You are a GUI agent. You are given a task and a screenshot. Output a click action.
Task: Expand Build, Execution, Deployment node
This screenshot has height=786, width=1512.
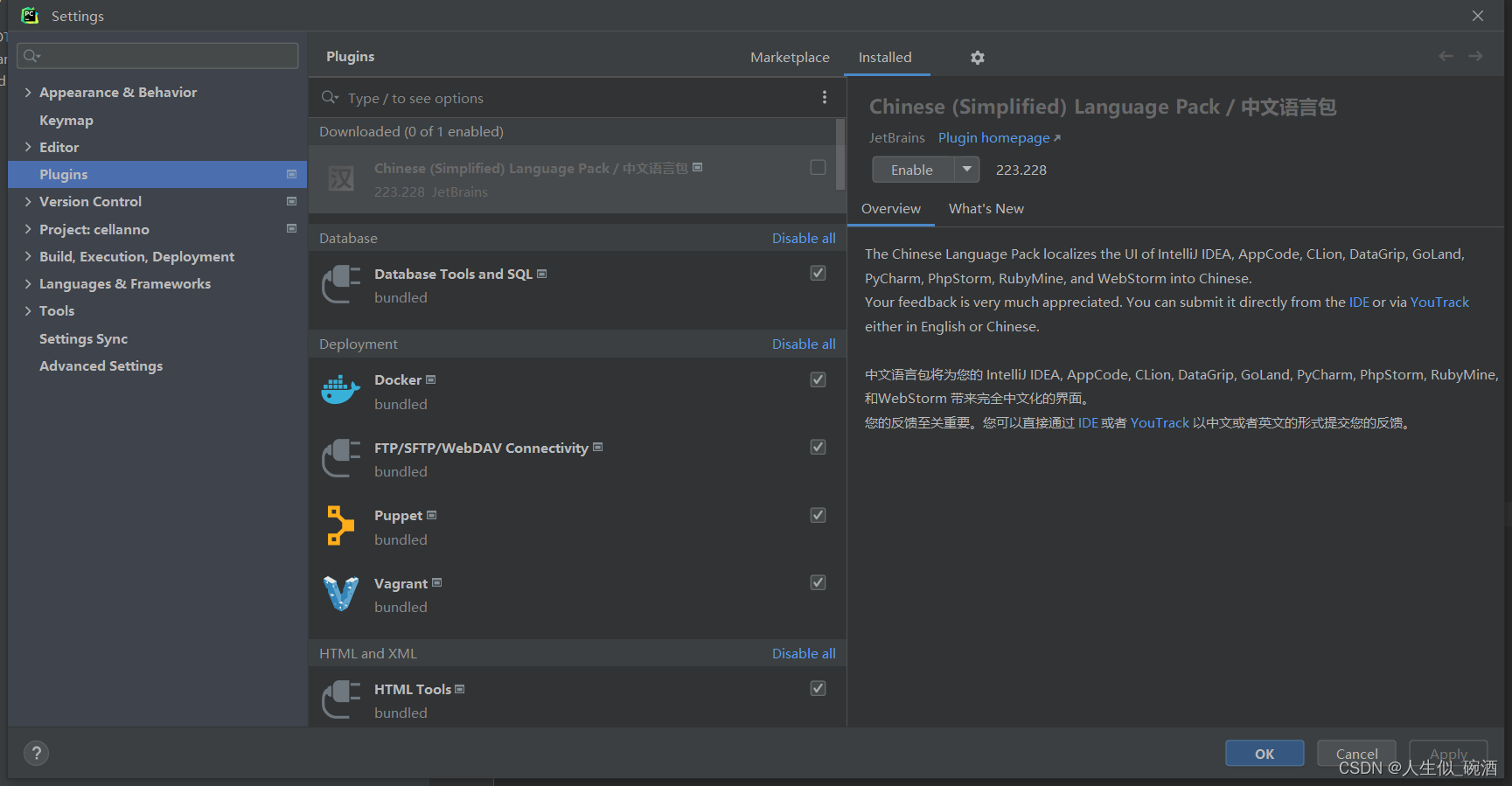28,256
